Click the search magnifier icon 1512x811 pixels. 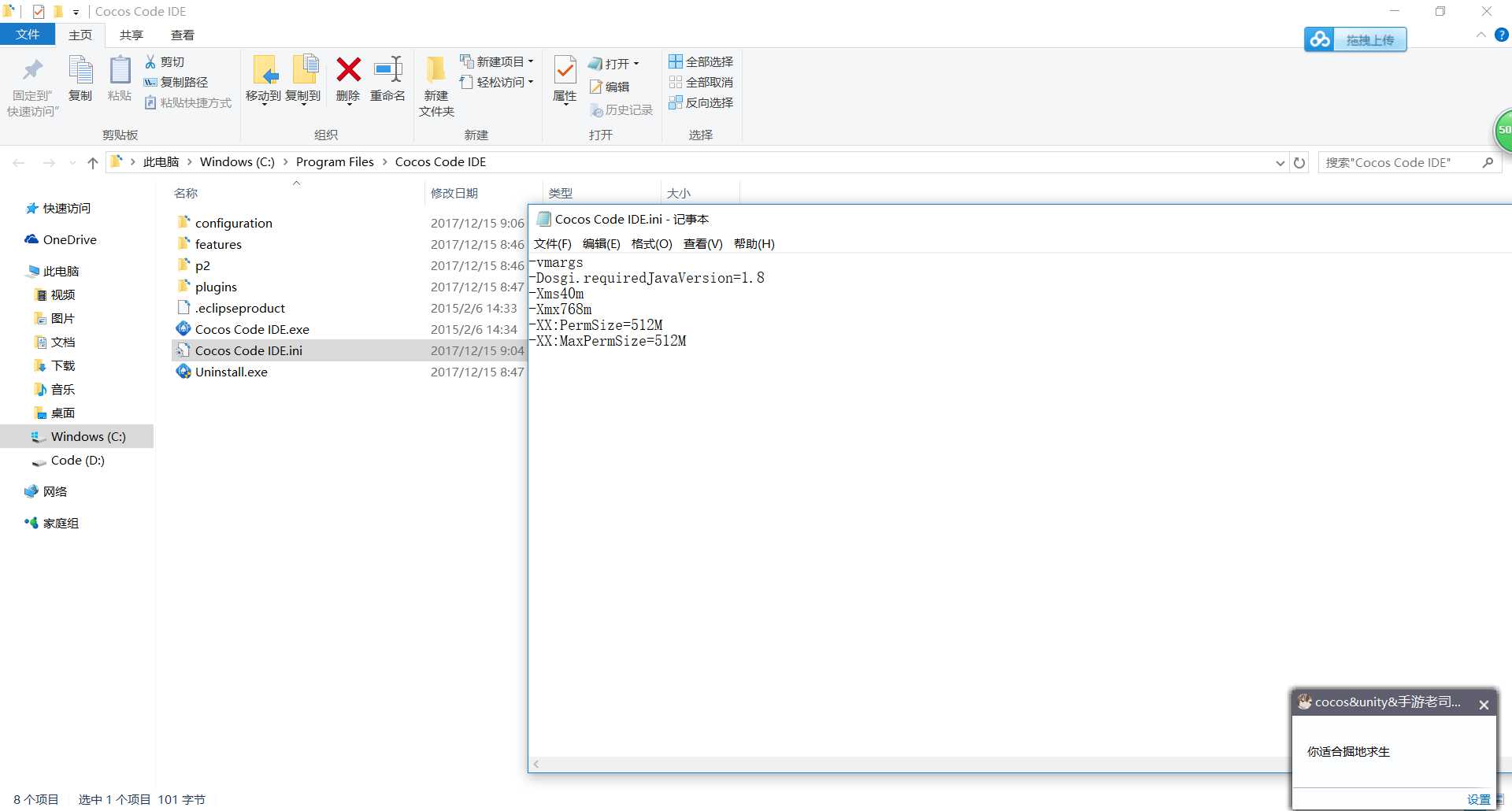(1488, 162)
